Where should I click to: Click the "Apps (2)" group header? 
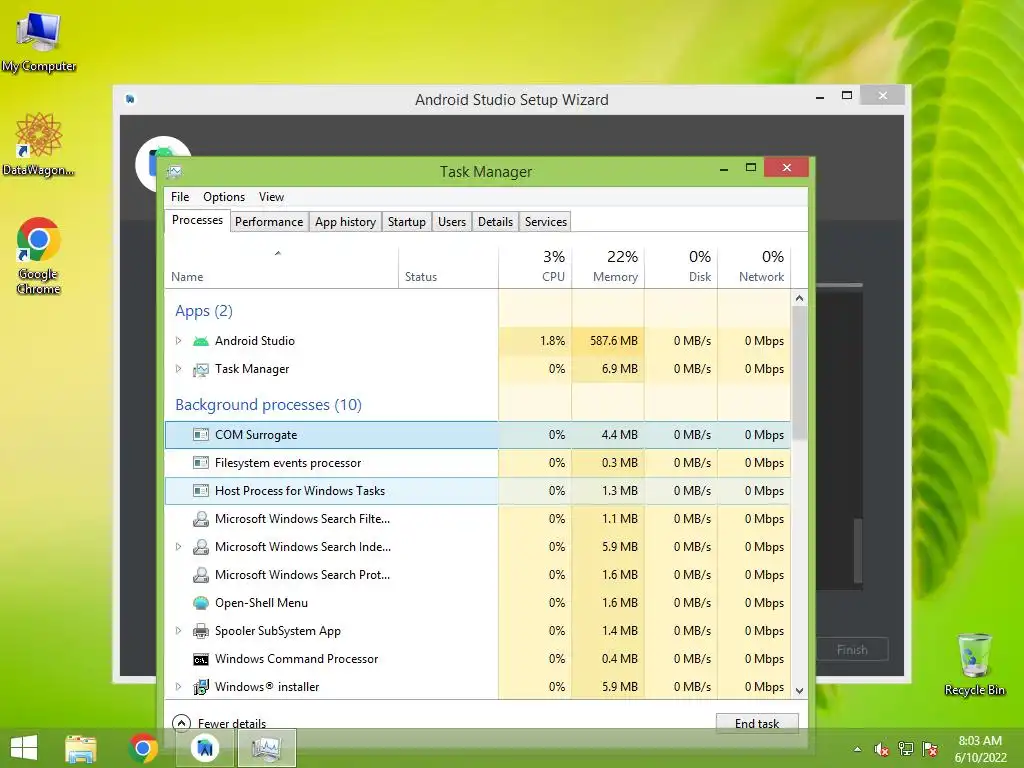204,311
